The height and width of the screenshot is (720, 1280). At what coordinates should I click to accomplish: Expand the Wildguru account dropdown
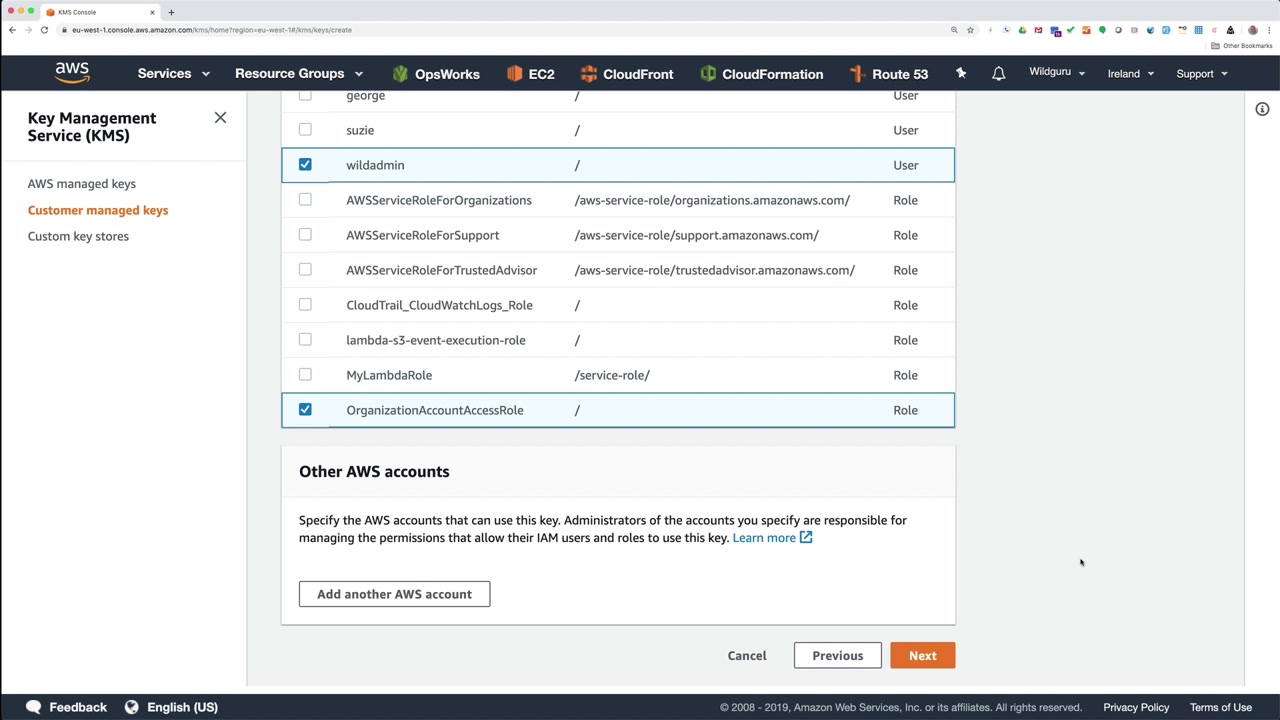[x=1056, y=73]
